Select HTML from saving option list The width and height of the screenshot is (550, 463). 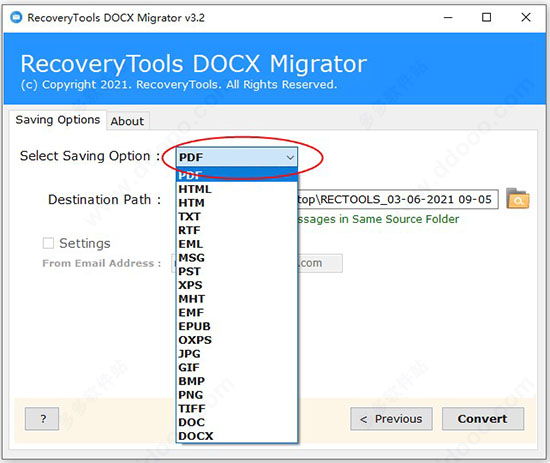[x=237, y=189]
